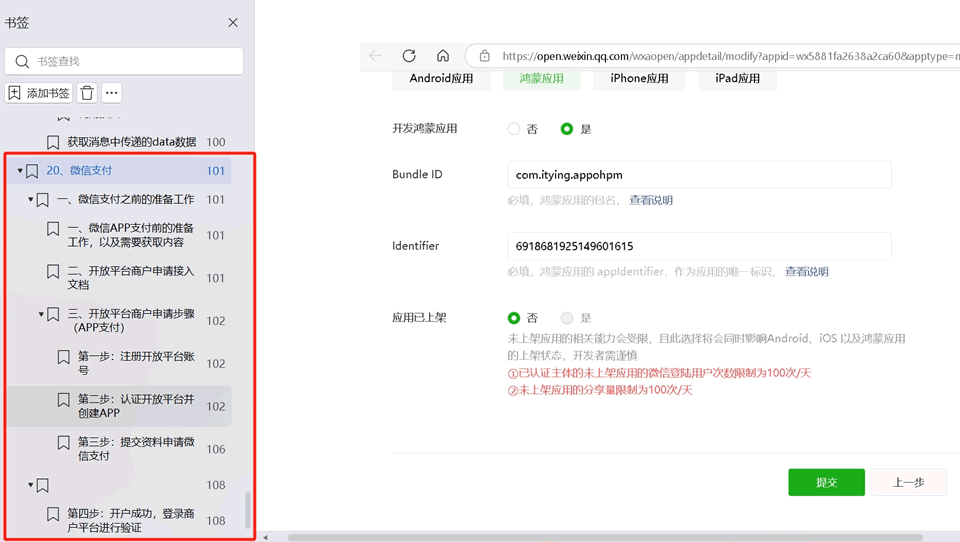The image size is (960, 542).
Task: Click the green 提交 button
Action: (826, 482)
